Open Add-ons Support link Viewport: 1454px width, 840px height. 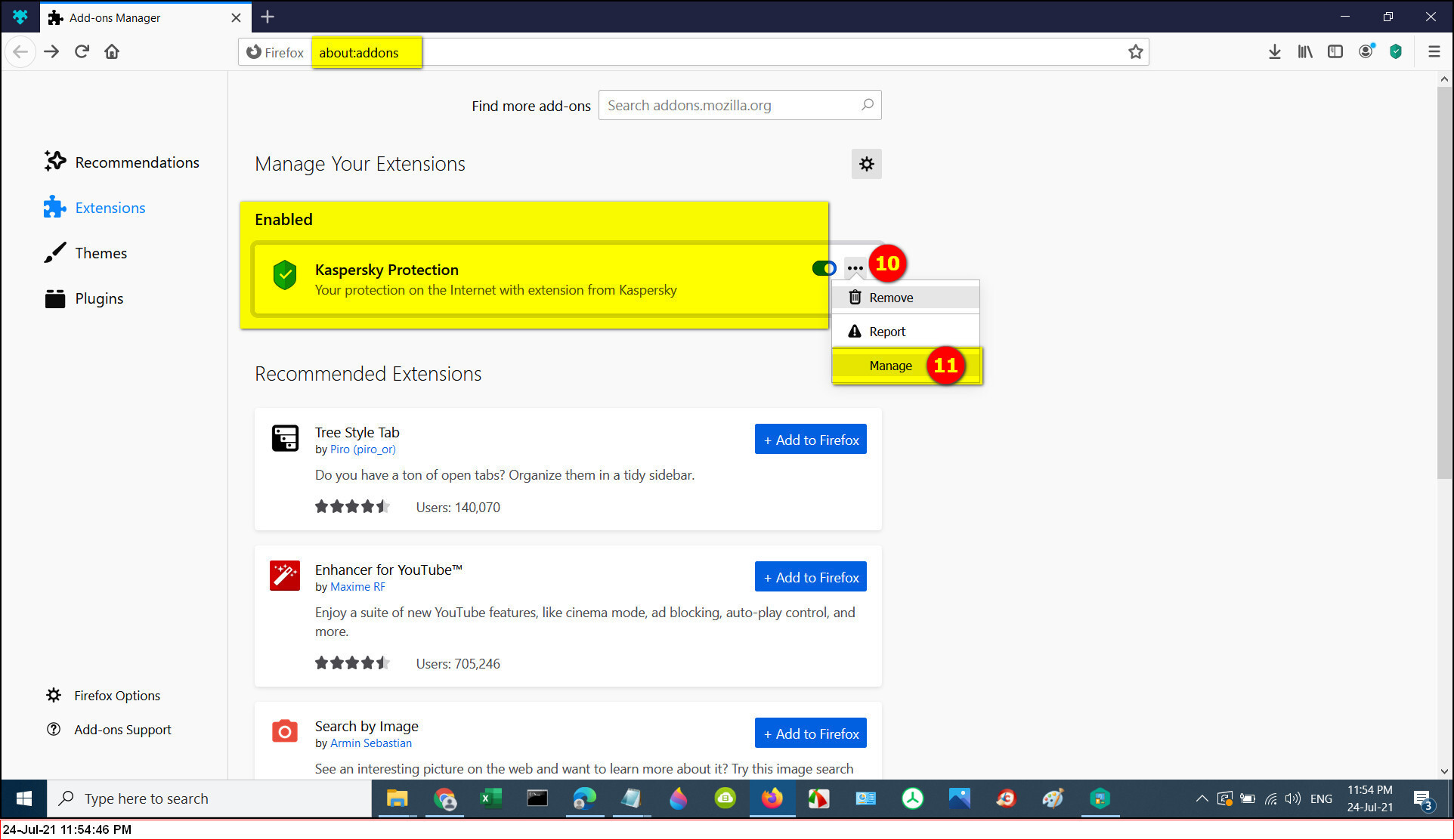pos(109,730)
